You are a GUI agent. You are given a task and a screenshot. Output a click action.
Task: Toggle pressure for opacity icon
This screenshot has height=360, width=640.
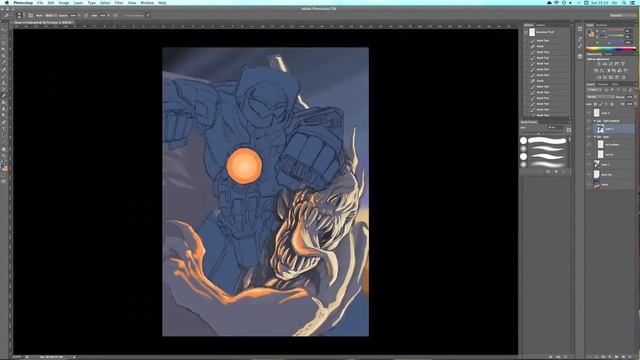tap(86, 16)
